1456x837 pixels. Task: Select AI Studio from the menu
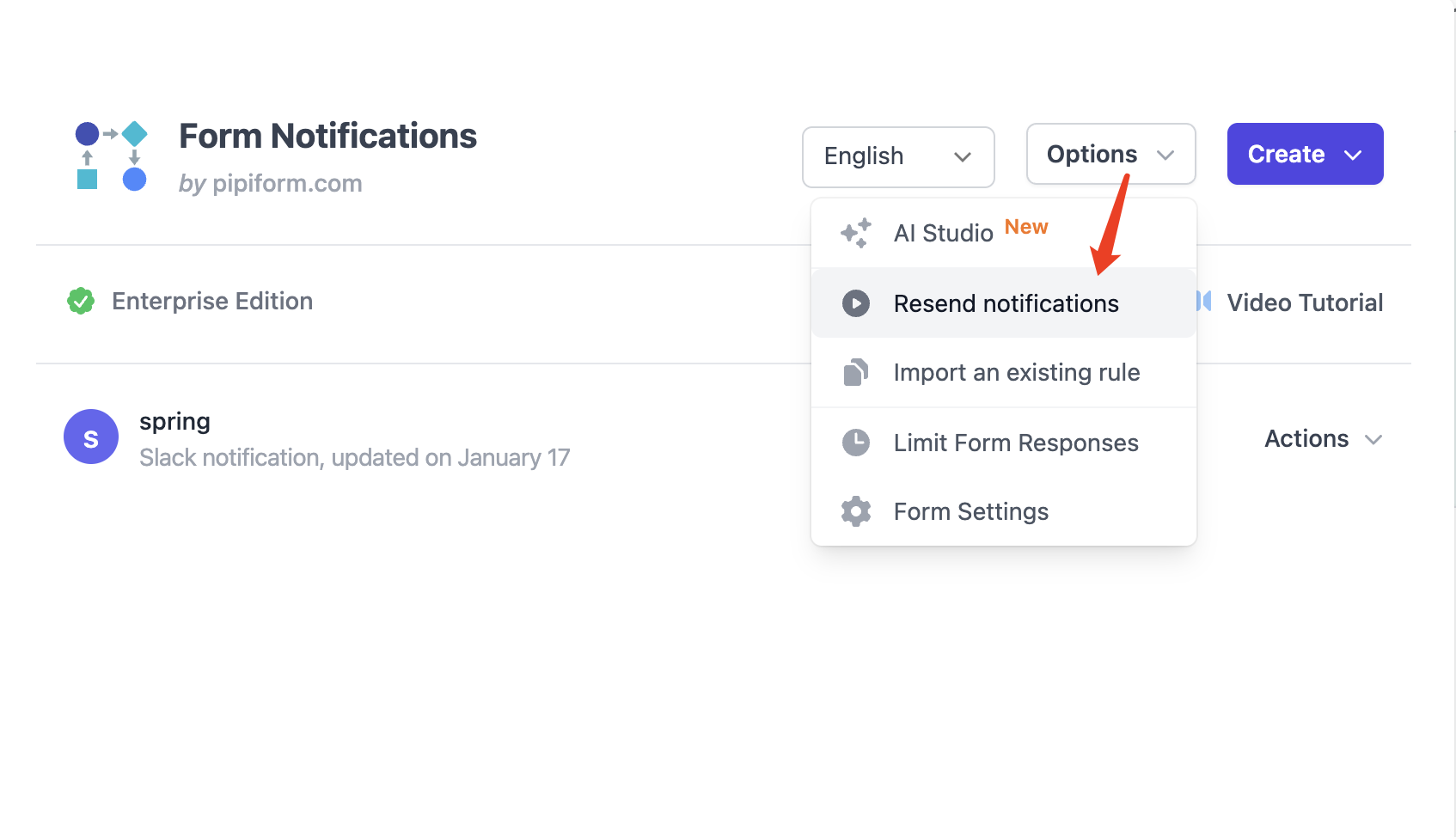[944, 233]
